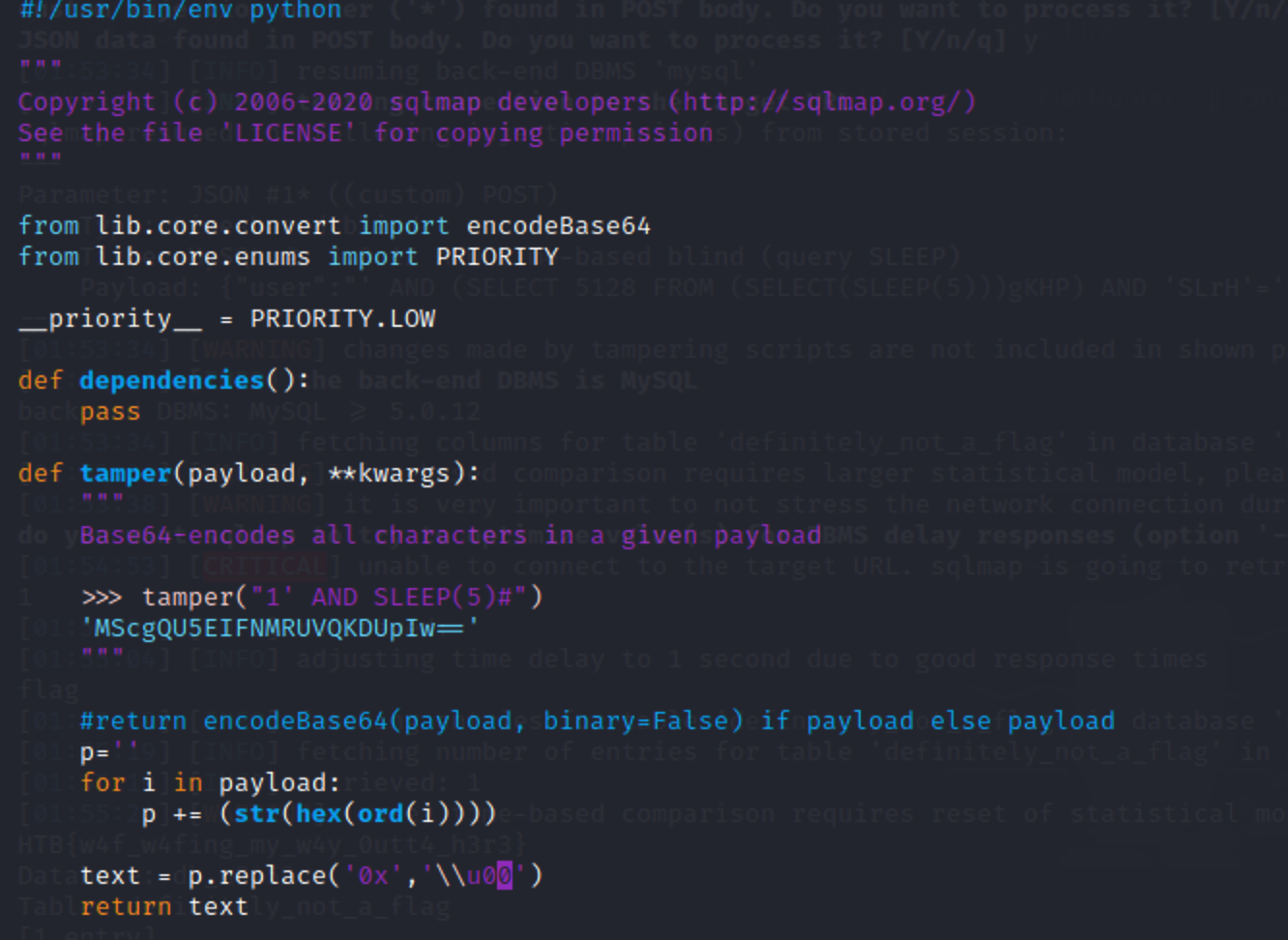Click the for i in payload loop
The width and height of the screenshot is (1288, 940).
pyautogui.click(x=208, y=782)
